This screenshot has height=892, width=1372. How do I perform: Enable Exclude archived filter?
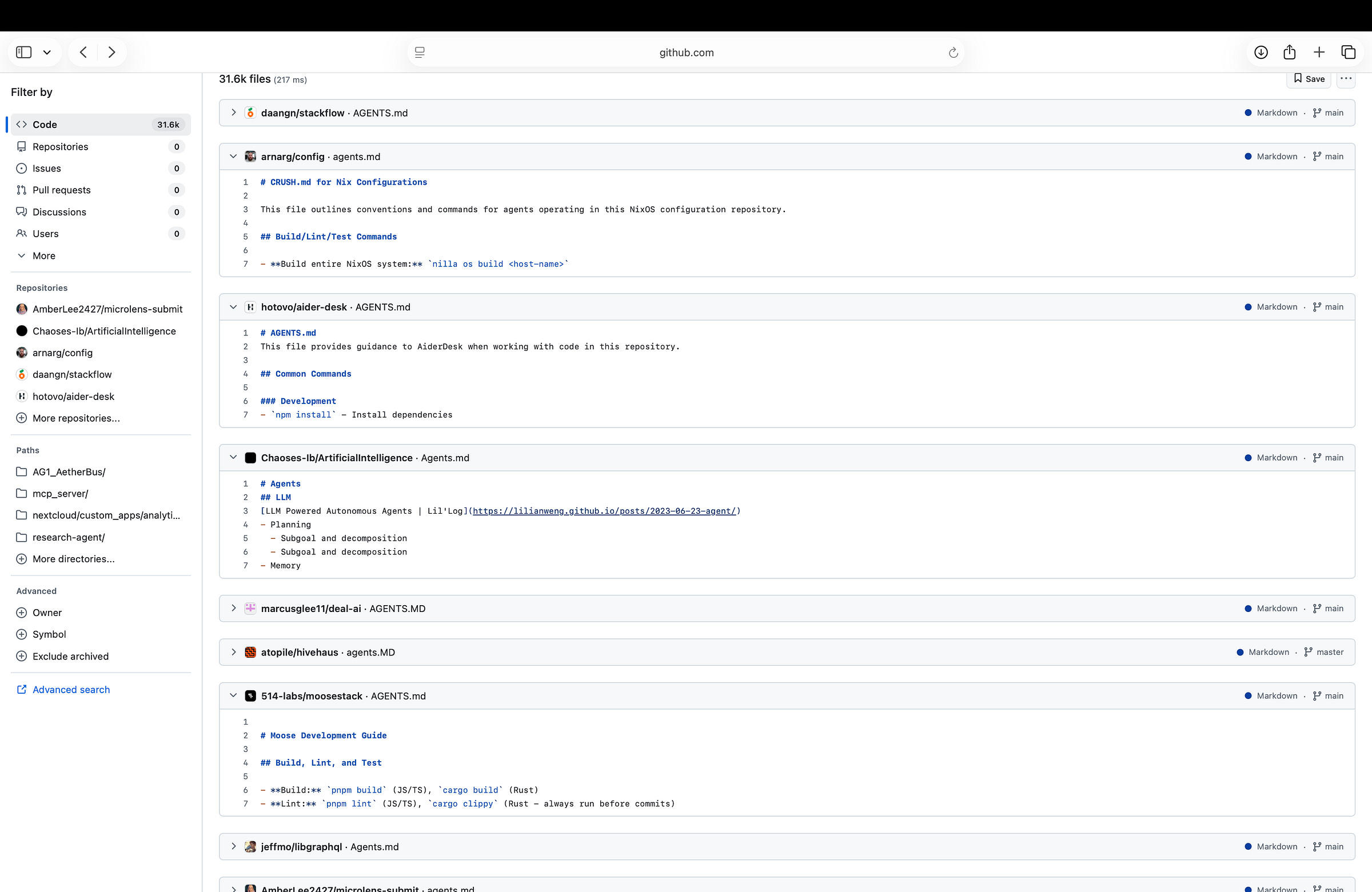[x=70, y=657]
